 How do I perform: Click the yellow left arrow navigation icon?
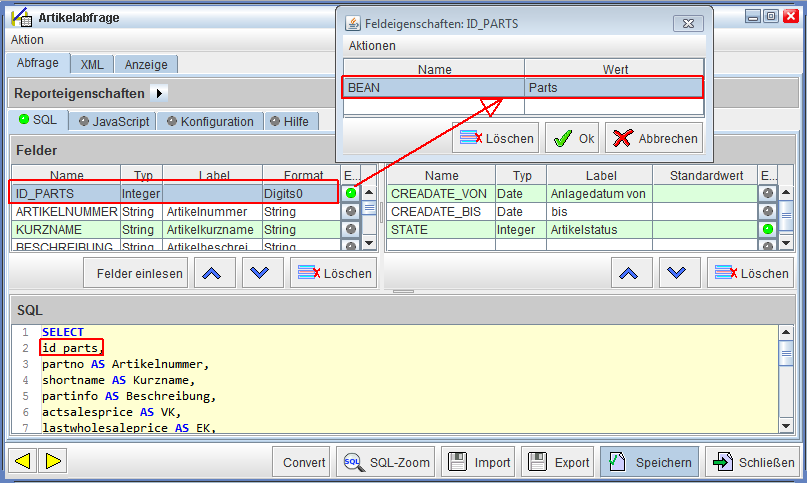coord(22,461)
